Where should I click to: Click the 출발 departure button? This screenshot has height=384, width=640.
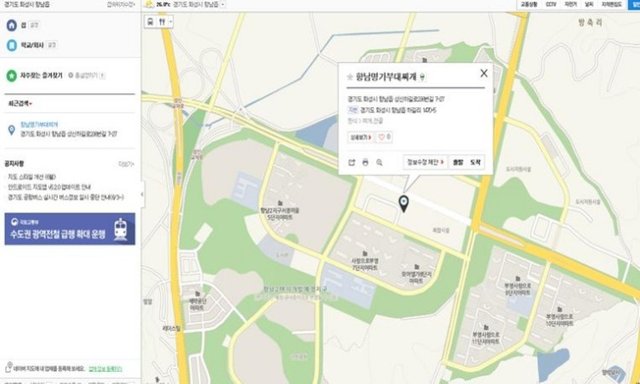click(x=458, y=162)
